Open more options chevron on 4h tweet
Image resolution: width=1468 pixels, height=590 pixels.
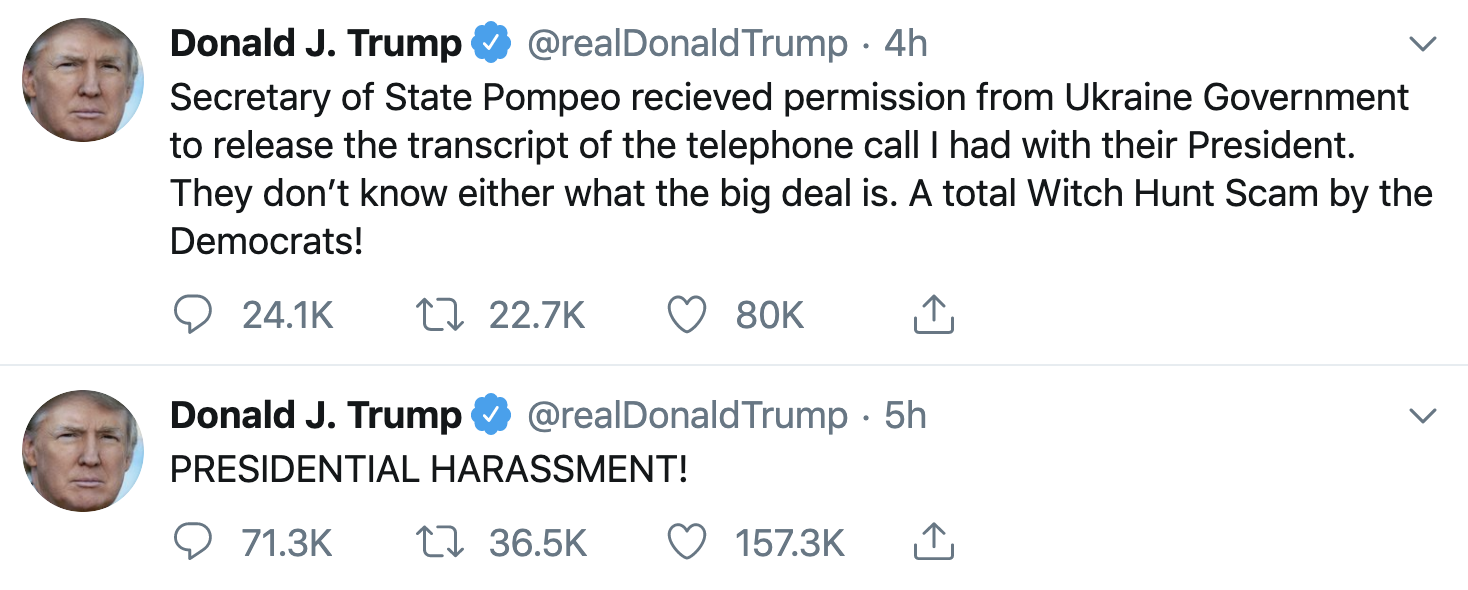[1421, 44]
